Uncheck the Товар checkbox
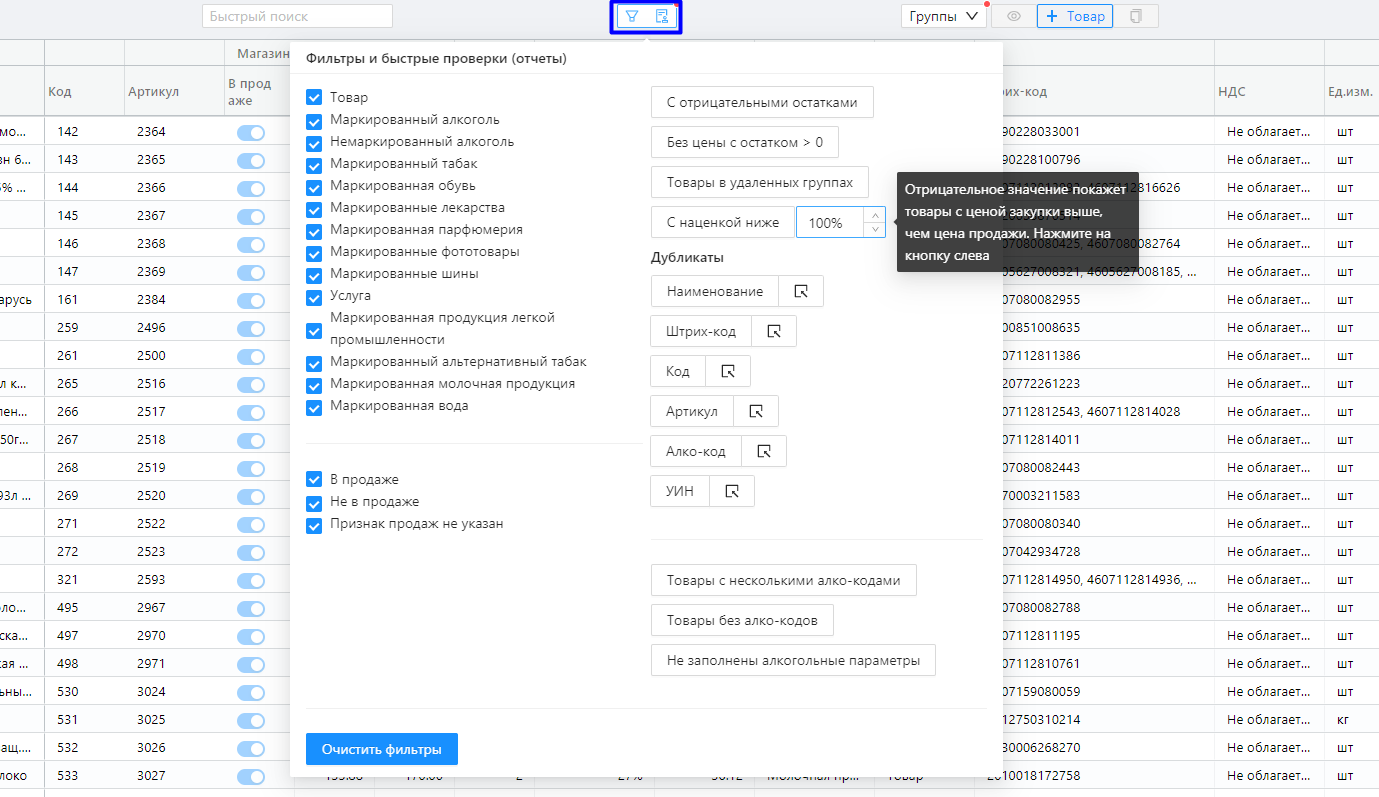The height and width of the screenshot is (797, 1379). pyautogui.click(x=314, y=98)
